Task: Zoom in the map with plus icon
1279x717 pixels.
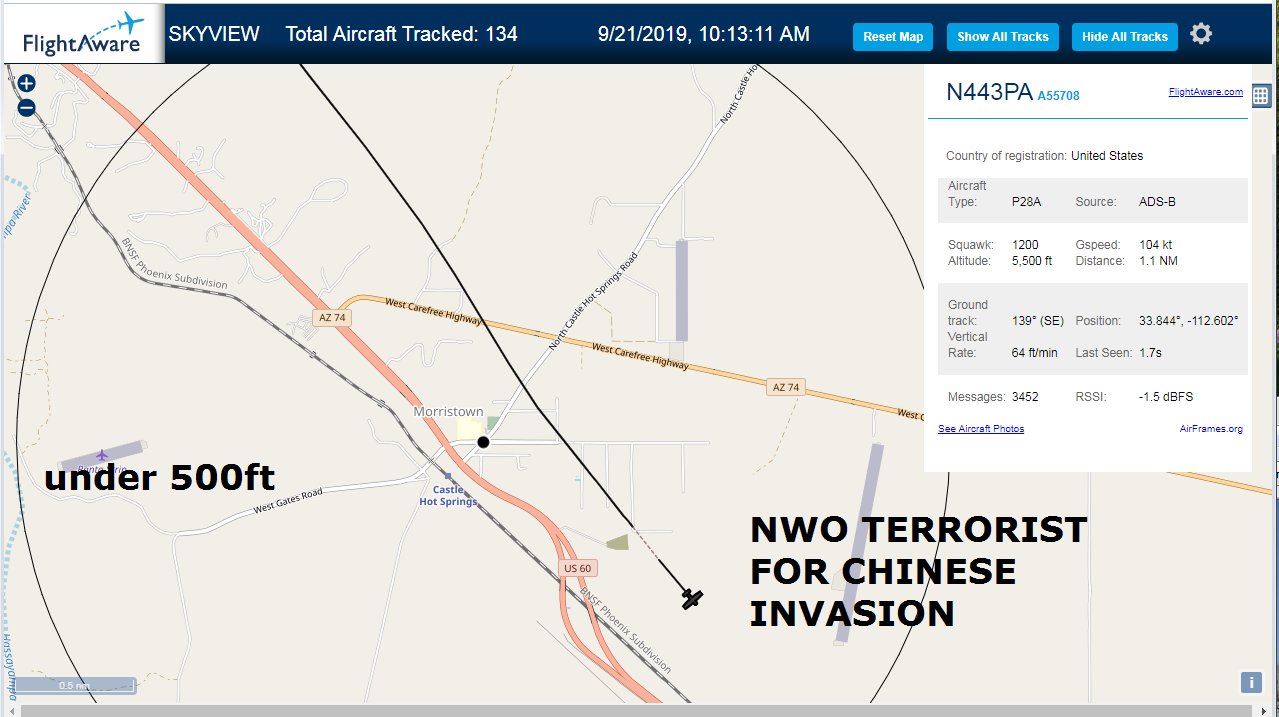Action: pos(27,84)
